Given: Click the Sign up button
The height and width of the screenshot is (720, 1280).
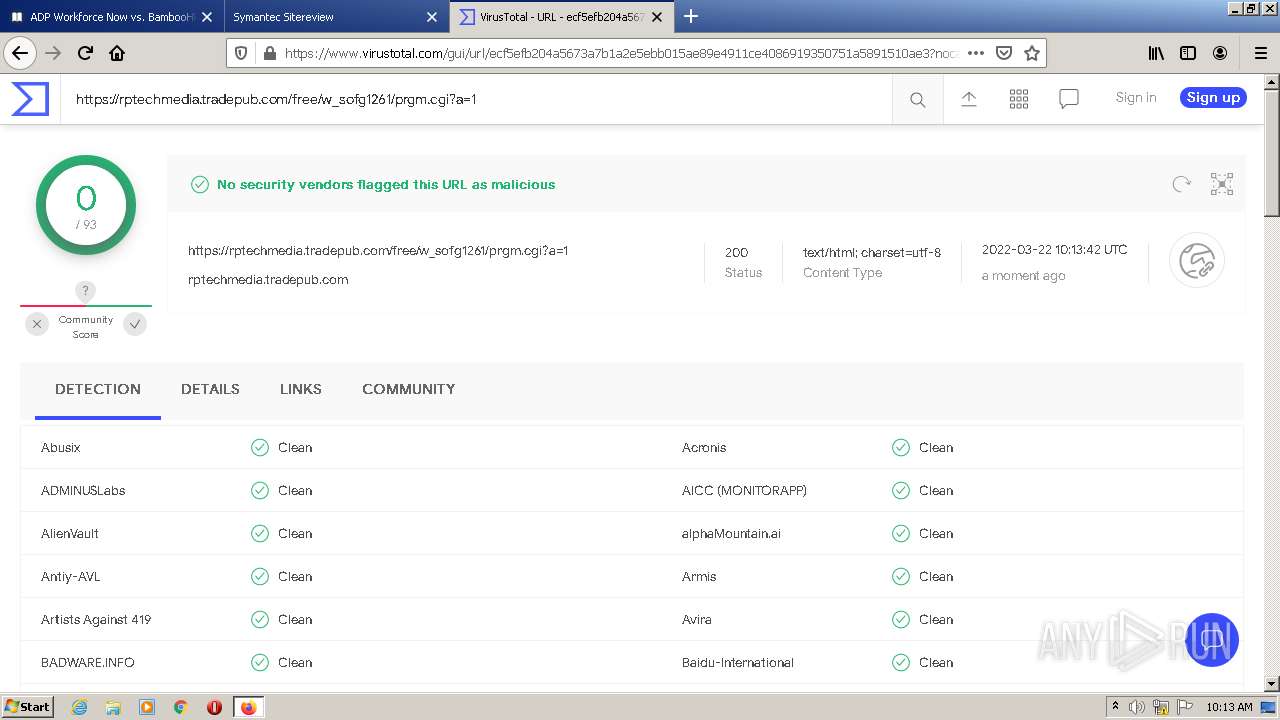Looking at the screenshot, I should (1213, 97).
